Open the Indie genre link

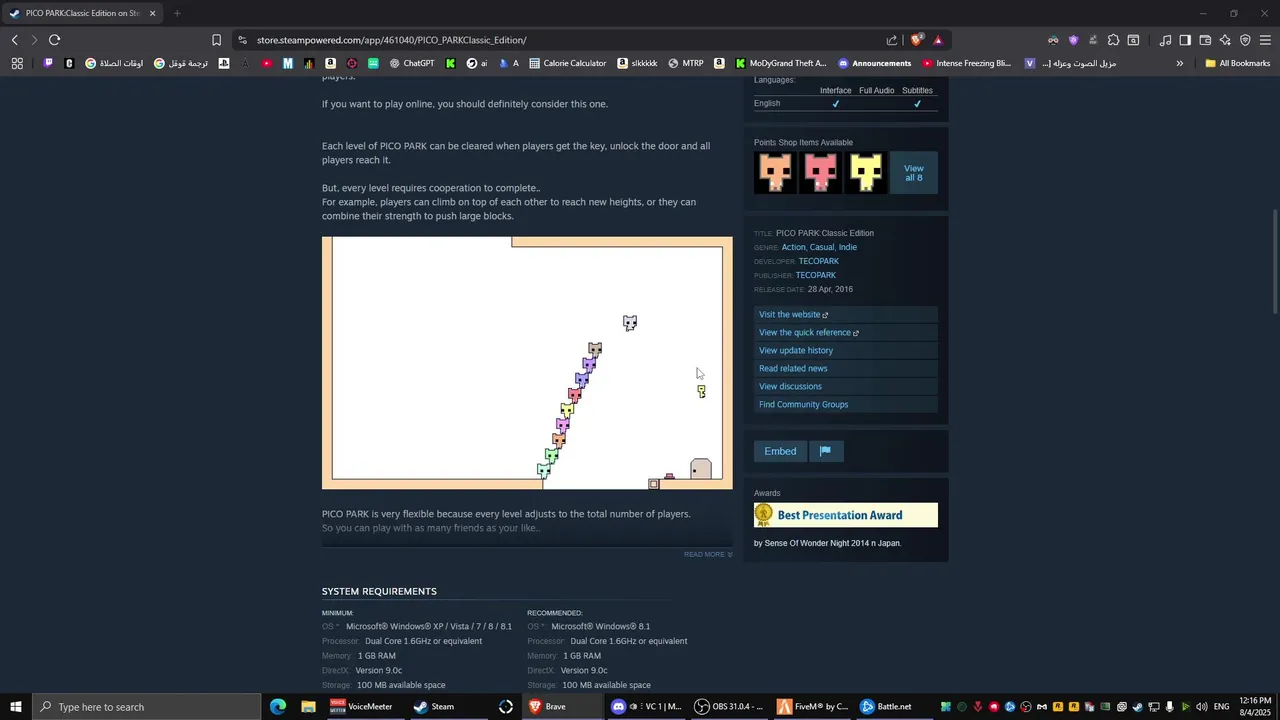click(x=848, y=247)
